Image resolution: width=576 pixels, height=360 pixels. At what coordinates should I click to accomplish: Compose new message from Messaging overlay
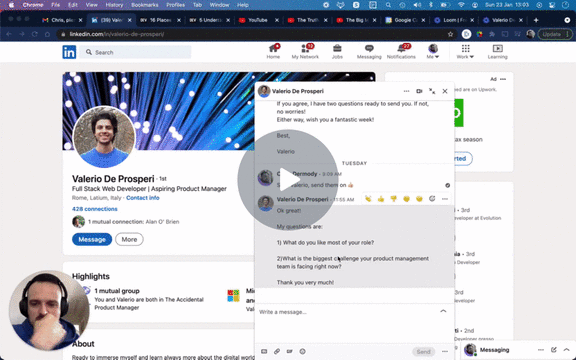554,350
